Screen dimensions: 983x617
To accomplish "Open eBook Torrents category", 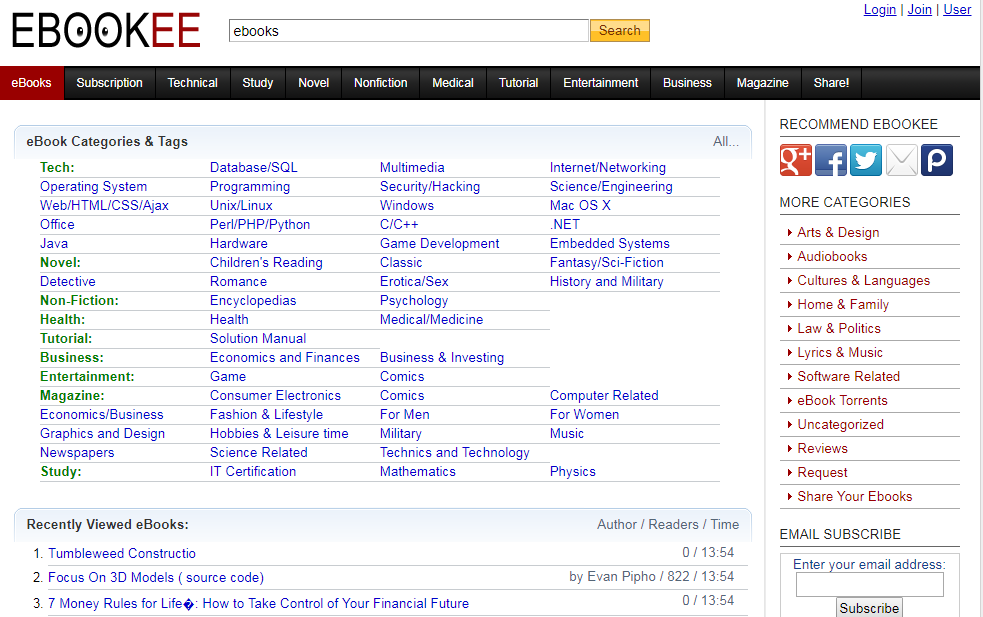I will 842,401.
